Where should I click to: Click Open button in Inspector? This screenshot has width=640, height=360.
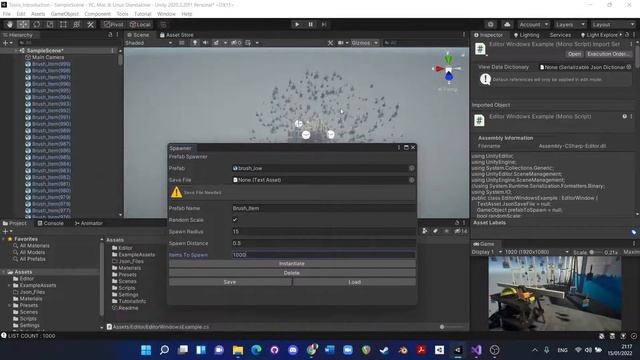(574, 54)
